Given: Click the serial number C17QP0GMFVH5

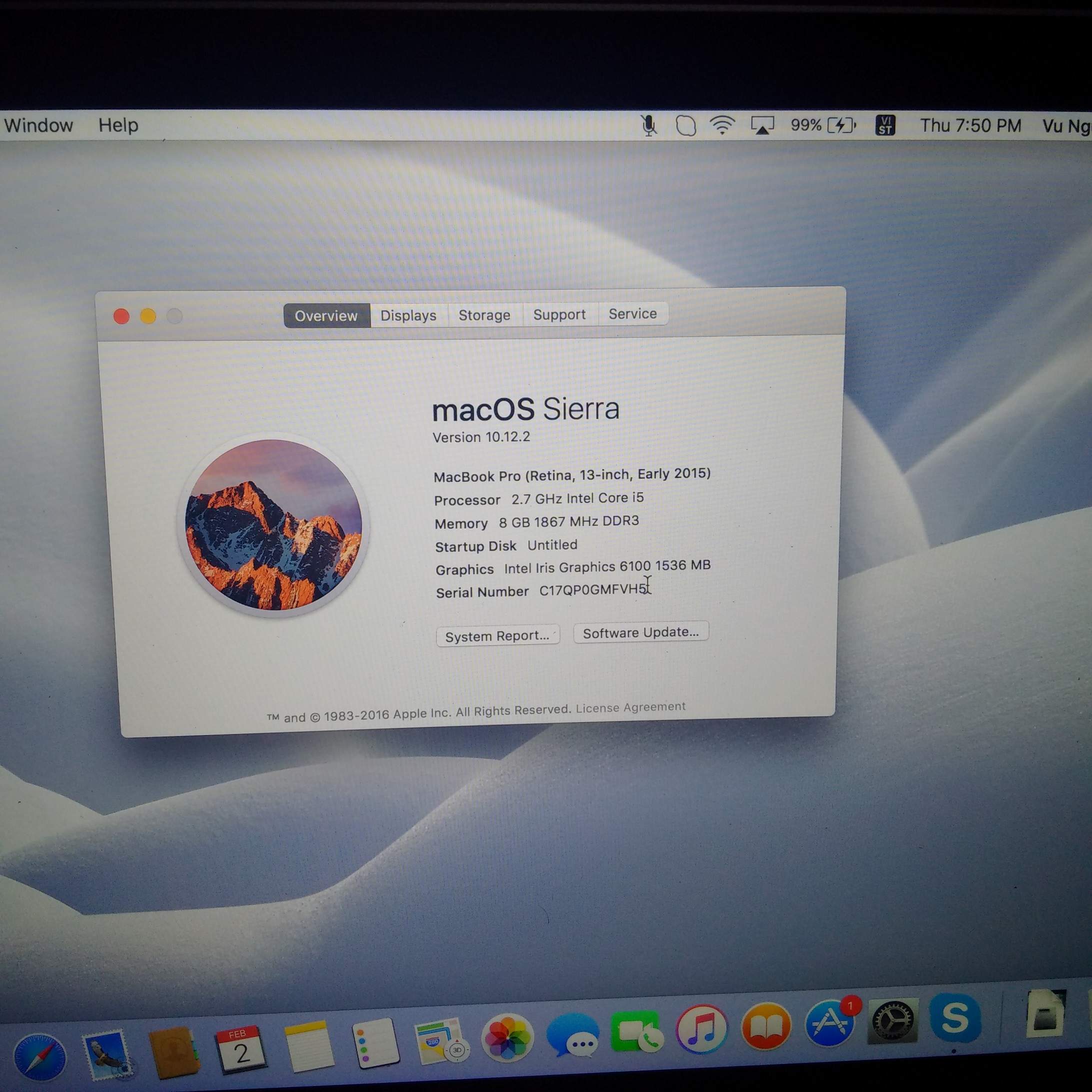Looking at the screenshot, I should pyautogui.click(x=593, y=589).
